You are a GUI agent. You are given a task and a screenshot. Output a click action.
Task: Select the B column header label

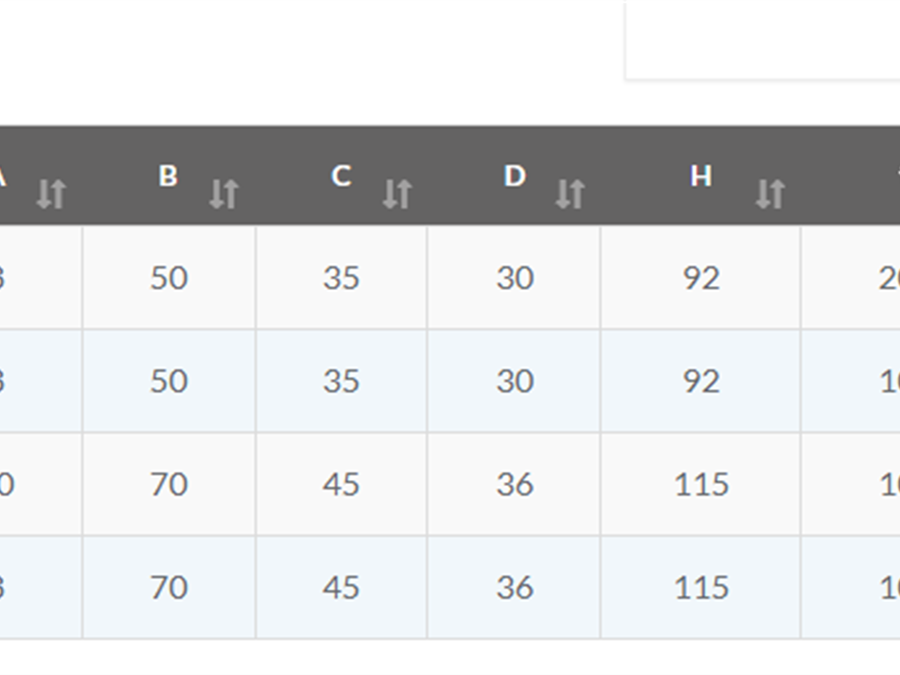point(168,176)
